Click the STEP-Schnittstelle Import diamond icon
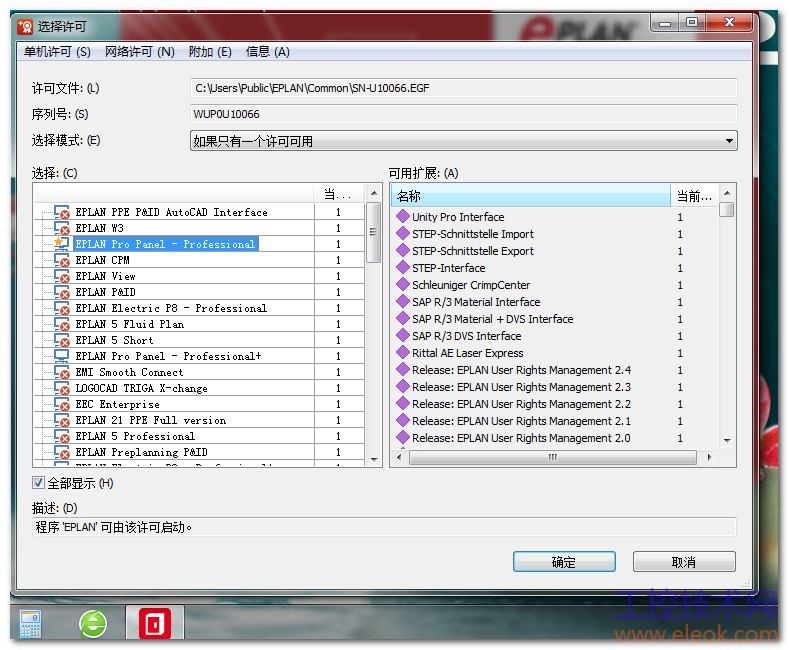 pyautogui.click(x=403, y=234)
